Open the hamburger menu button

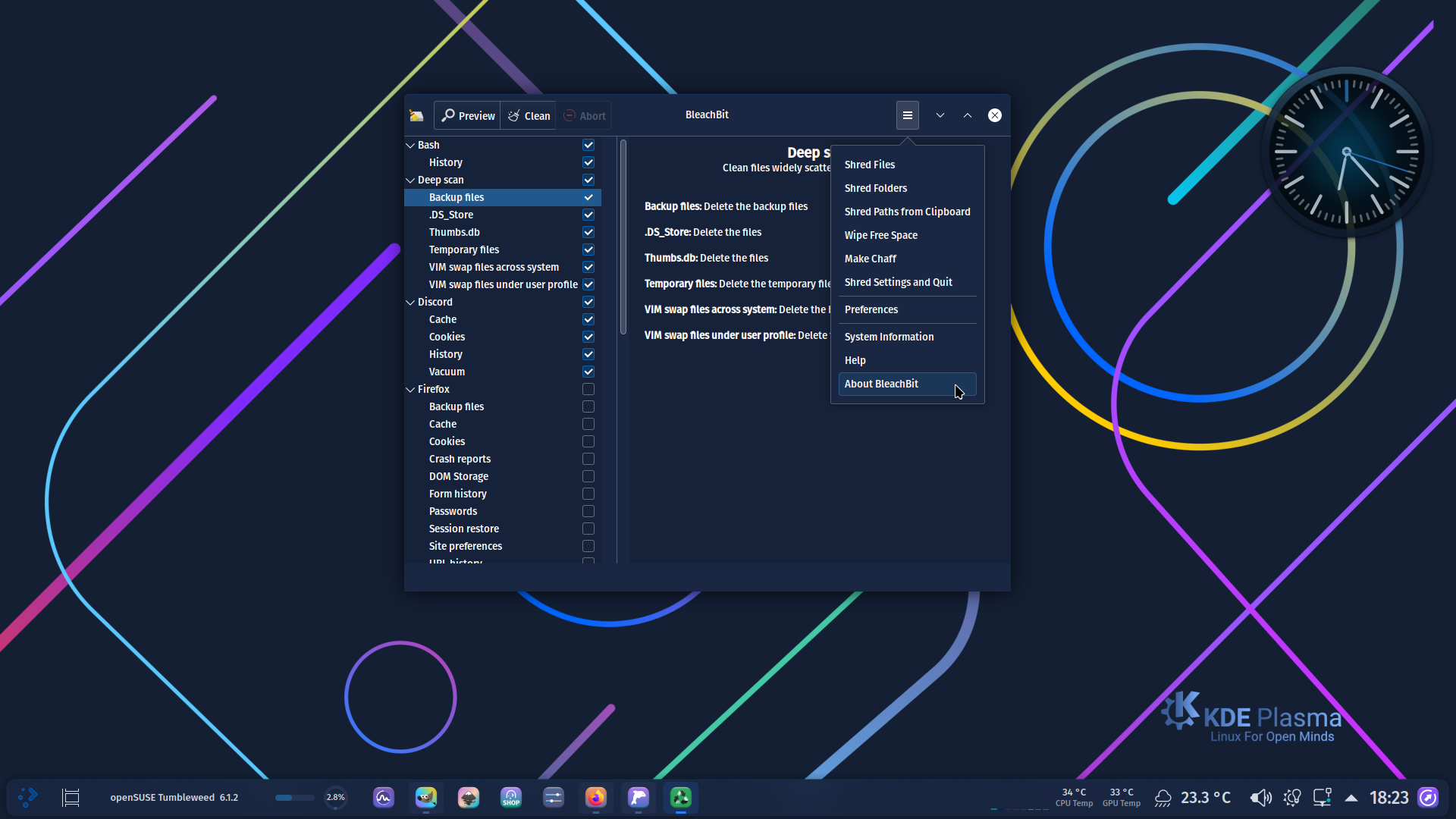907,115
